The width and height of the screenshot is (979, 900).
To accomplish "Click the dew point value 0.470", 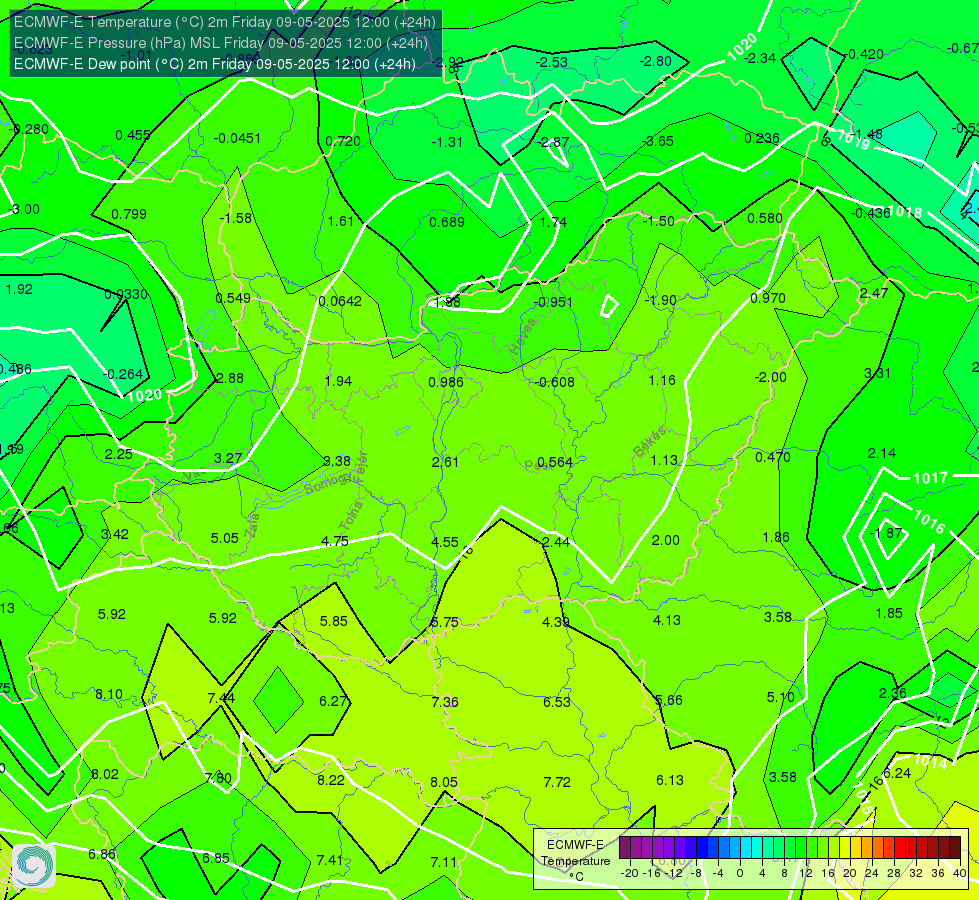I will pyautogui.click(x=773, y=458).
